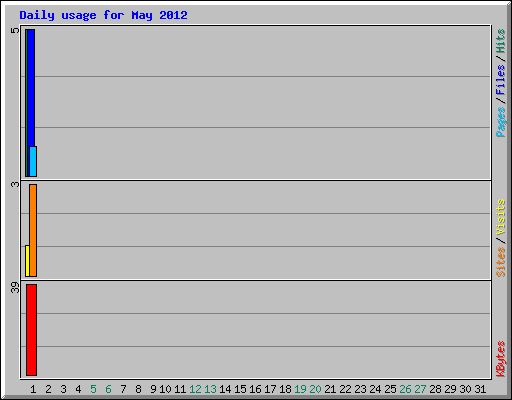The height and width of the screenshot is (400, 512).
Task: Click the "Daily usage for May 2012" title
Action: coord(103,16)
